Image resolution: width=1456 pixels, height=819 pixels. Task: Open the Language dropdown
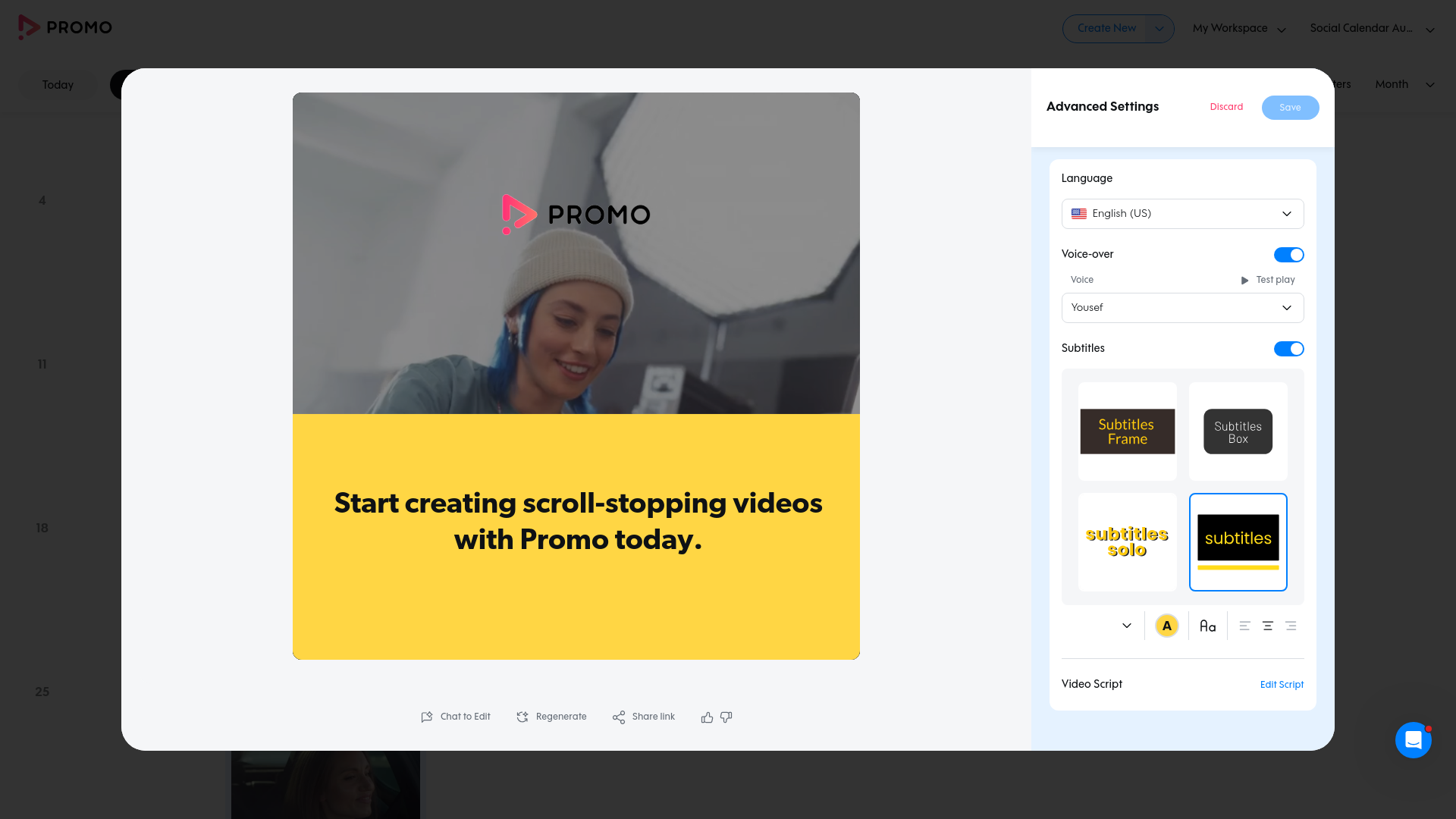pyautogui.click(x=1183, y=214)
